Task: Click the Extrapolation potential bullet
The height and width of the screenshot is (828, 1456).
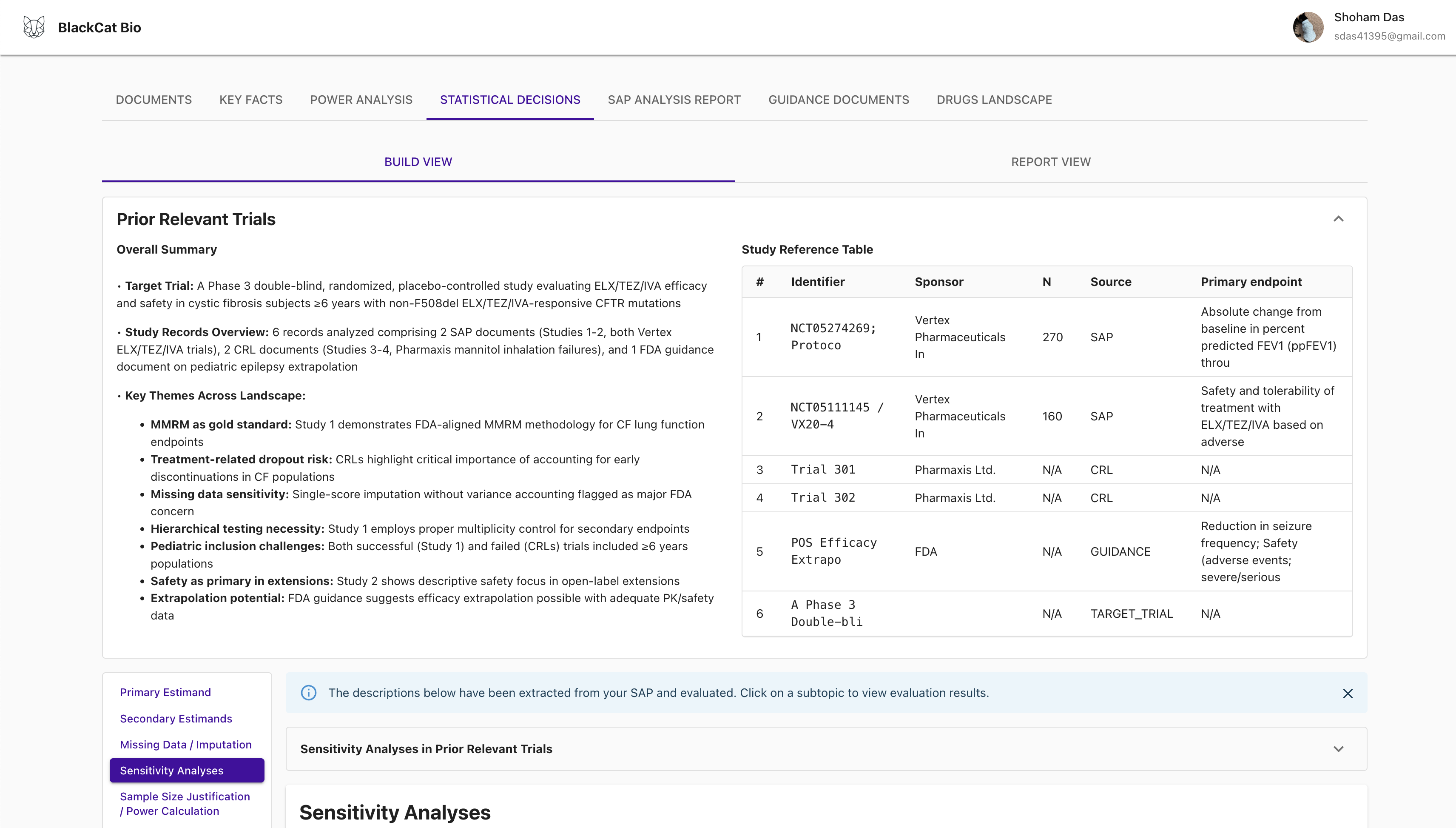Action: tap(432, 606)
